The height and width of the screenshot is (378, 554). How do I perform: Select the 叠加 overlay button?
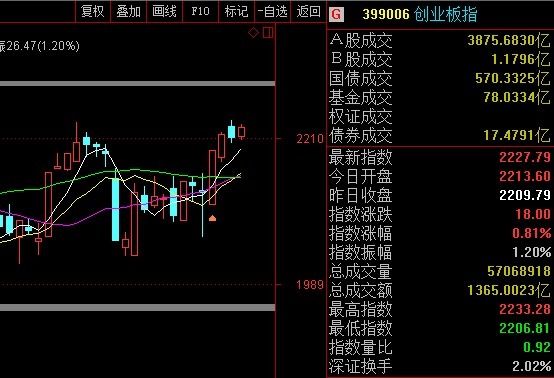click(129, 11)
